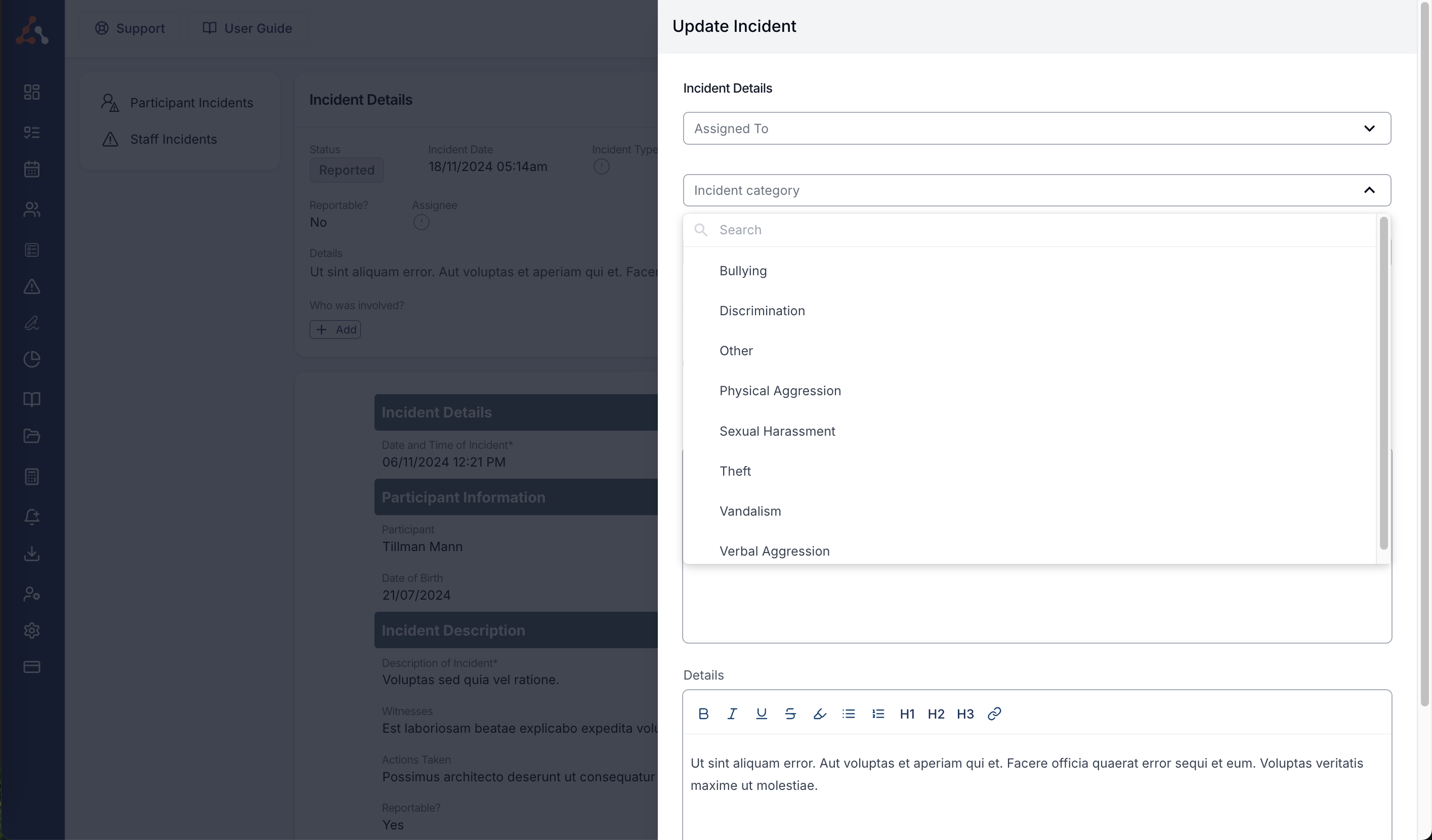
Task: Select Theft category option
Action: pyautogui.click(x=1029, y=471)
